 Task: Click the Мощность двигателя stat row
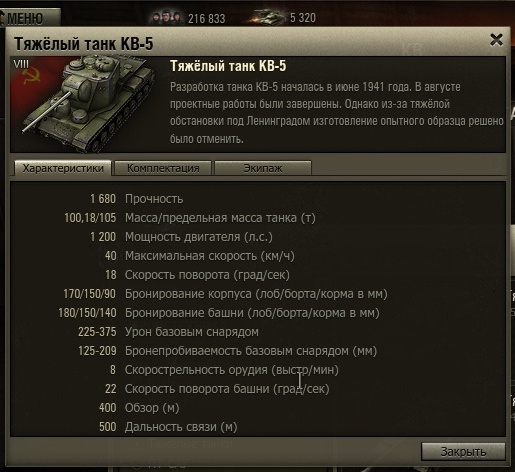(181, 237)
